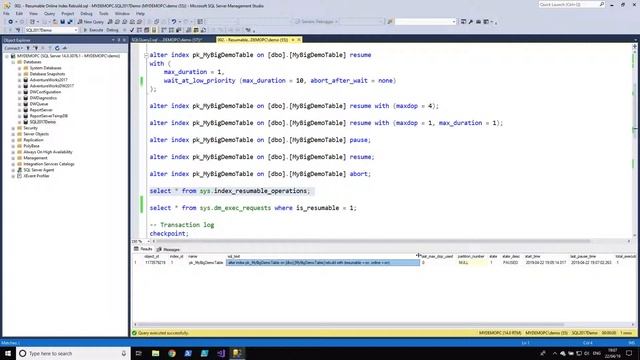Screen dimensions: 640x360
Task: Click the SSMS icon on the taskbar
Action: tap(237, 353)
